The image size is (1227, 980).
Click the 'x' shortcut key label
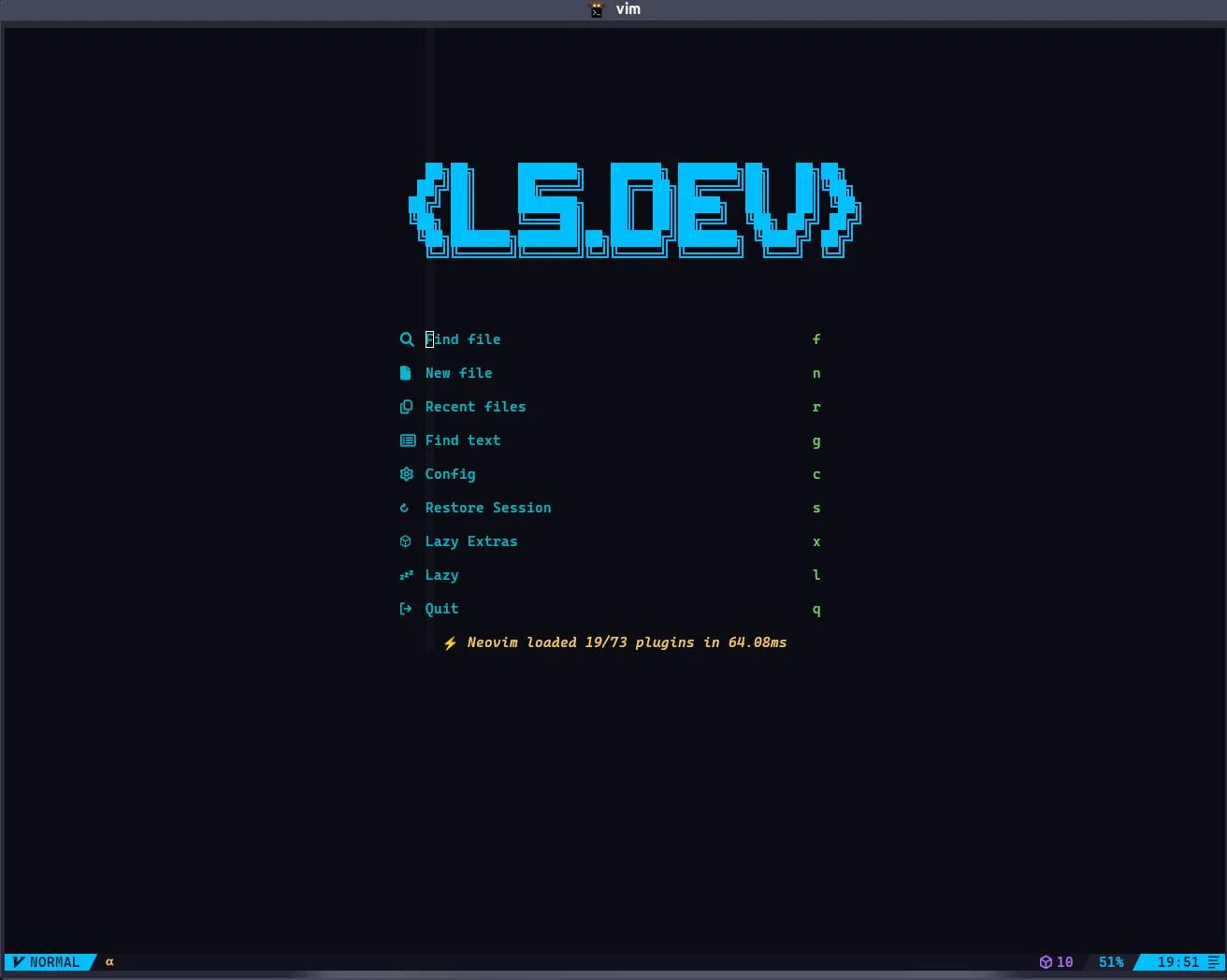click(816, 541)
